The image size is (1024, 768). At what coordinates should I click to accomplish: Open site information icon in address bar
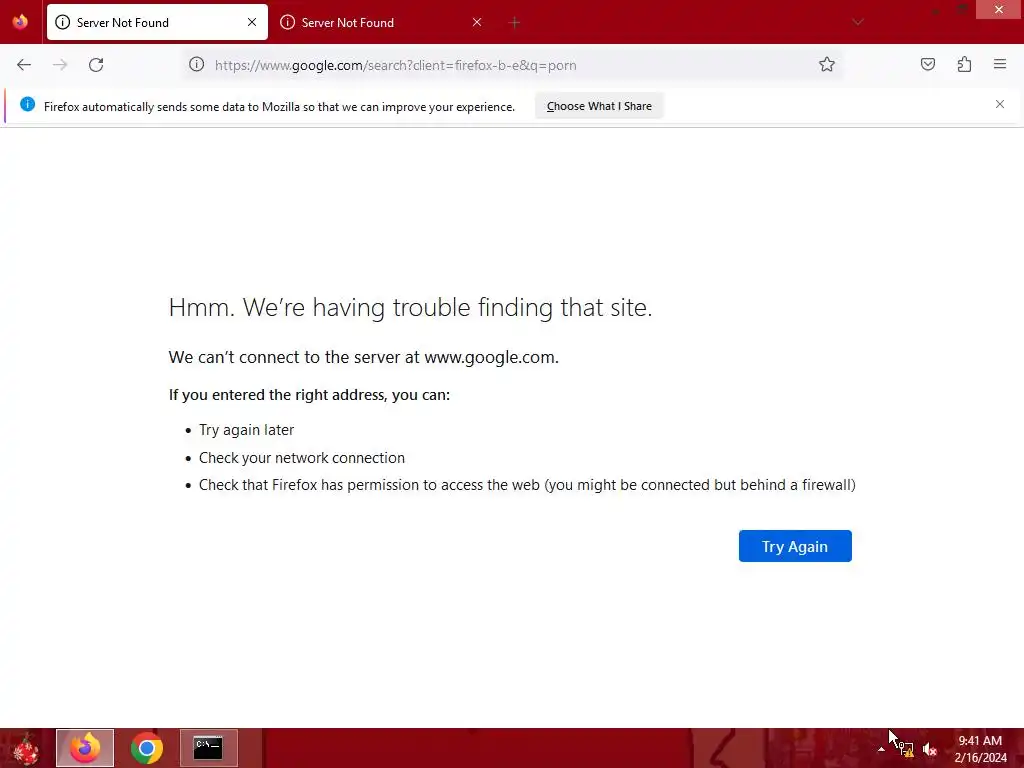(197, 65)
